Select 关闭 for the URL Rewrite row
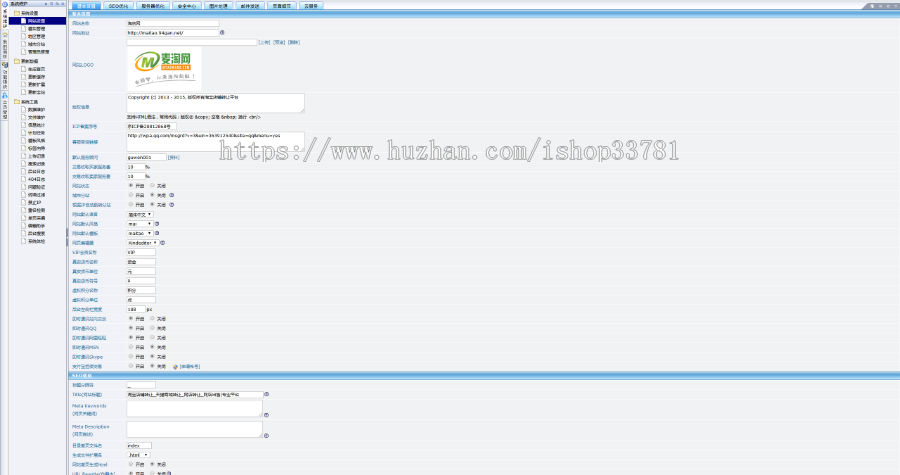 pyautogui.click(x=152, y=473)
